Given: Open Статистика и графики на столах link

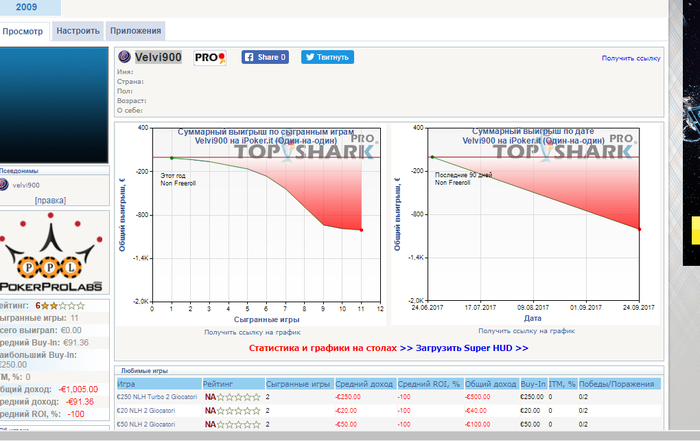Looking at the screenshot, I should 322,348.
